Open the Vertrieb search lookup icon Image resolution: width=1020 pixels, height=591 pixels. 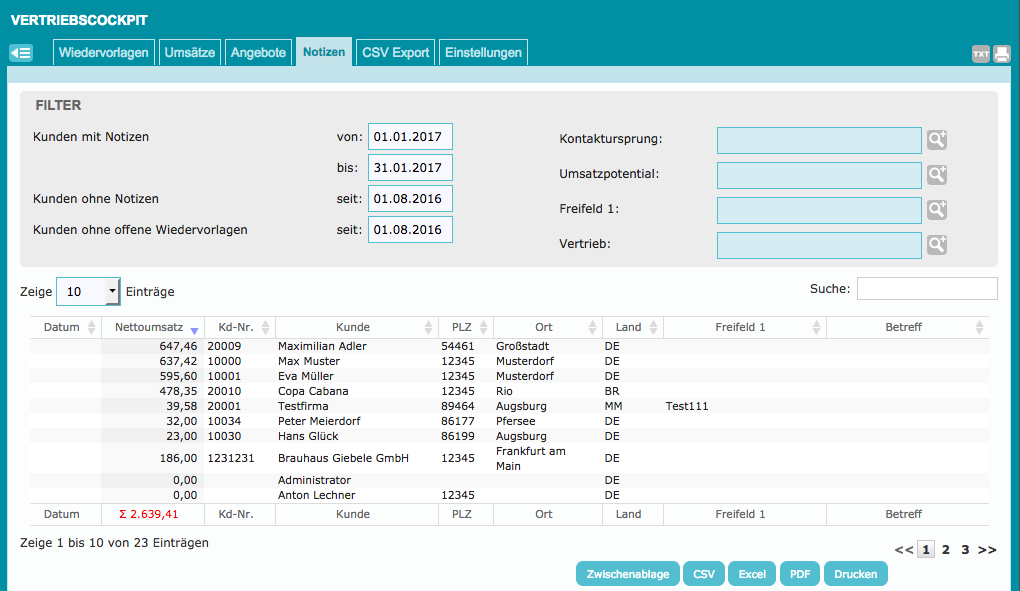[936, 244]
